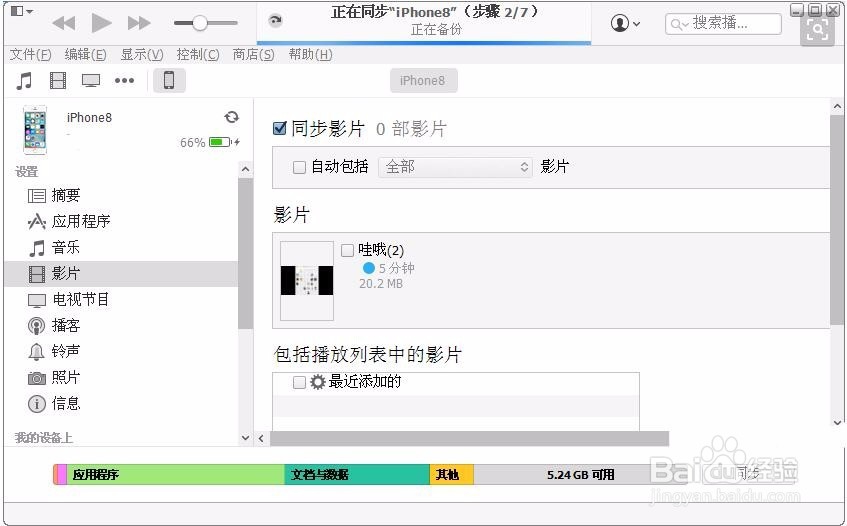Screen dimensions: 847x526
Task: Click the blue unwatched dot by 5 分钟
Action: click(x=368, y=268)
